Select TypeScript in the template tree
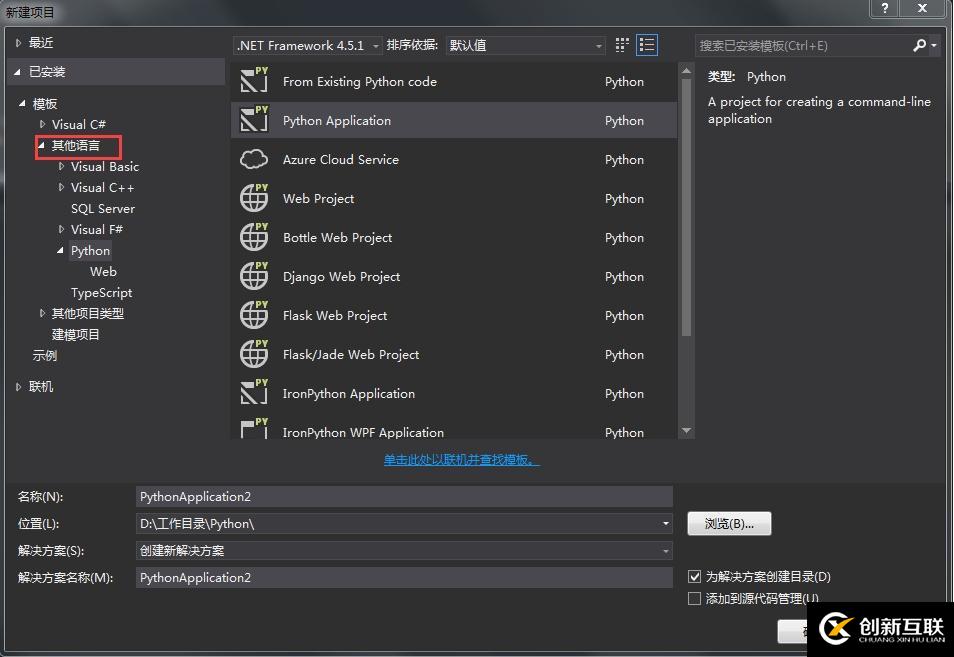Viewport: 954px width, 657px height. (102, 293)
